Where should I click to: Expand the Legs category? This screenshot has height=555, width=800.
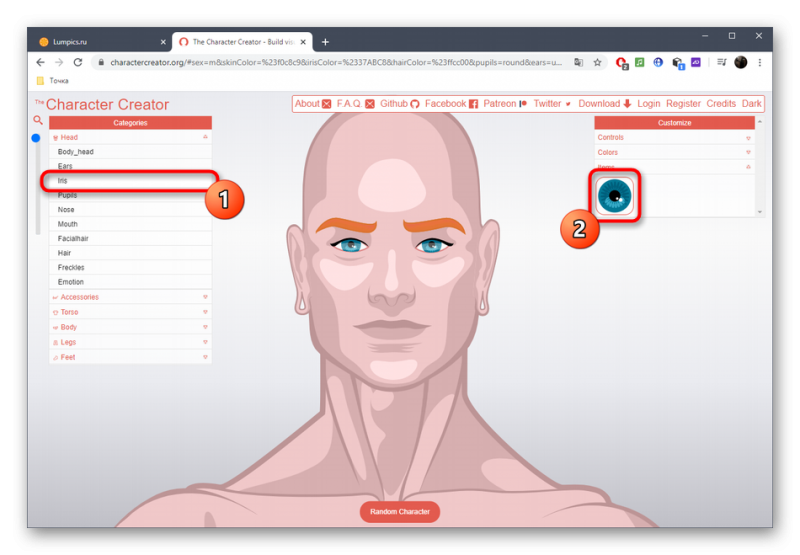pyautogui.click(x=130, y=342)
